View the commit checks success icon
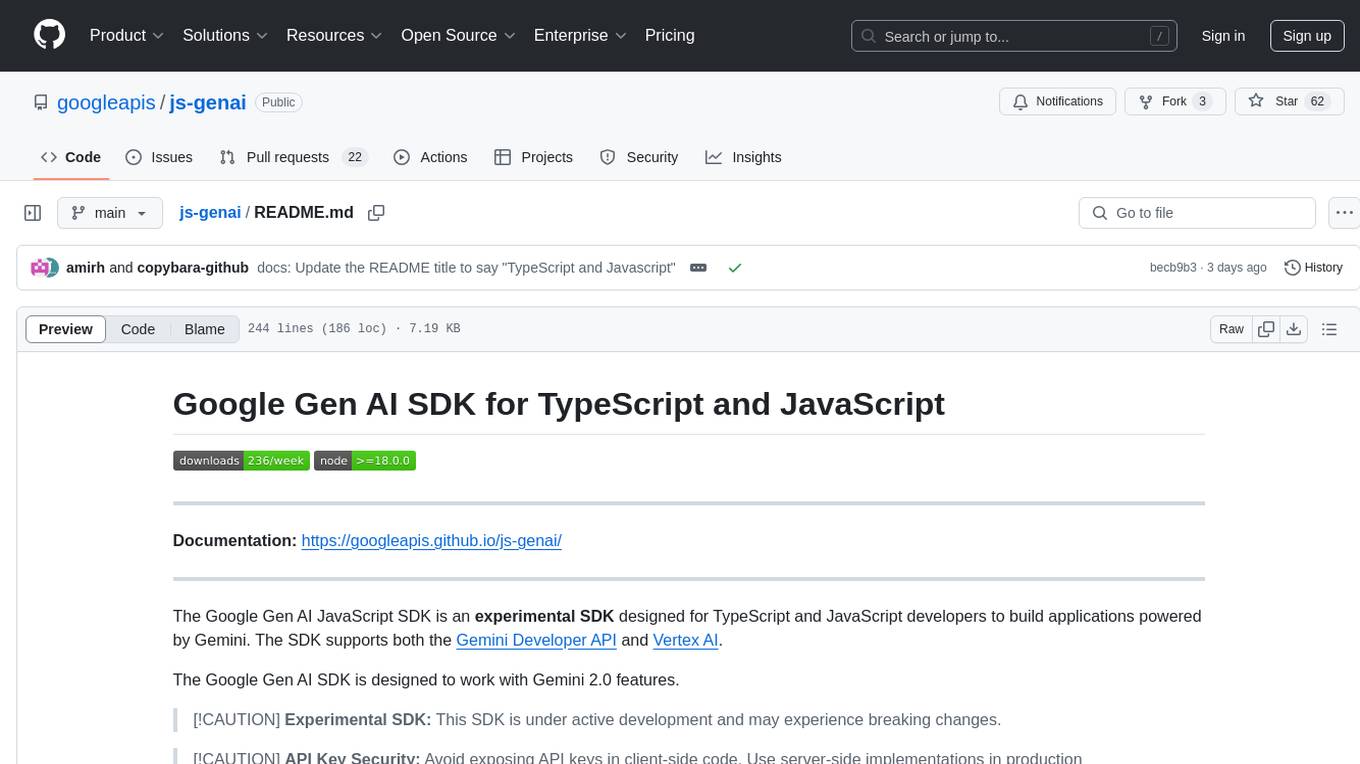This screenshot has width=1360, height=764. point(735,267)
